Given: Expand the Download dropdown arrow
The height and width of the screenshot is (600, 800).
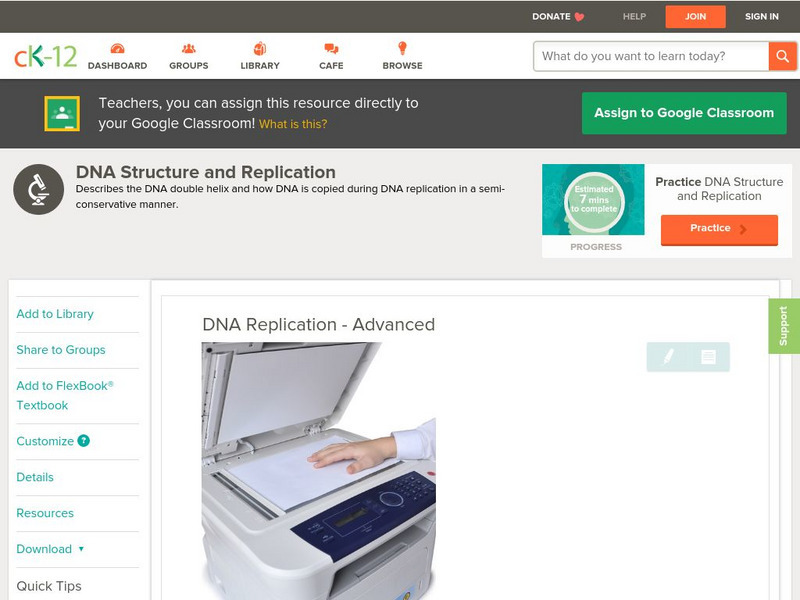Looking at the screenshot, I should pos(81,549).
